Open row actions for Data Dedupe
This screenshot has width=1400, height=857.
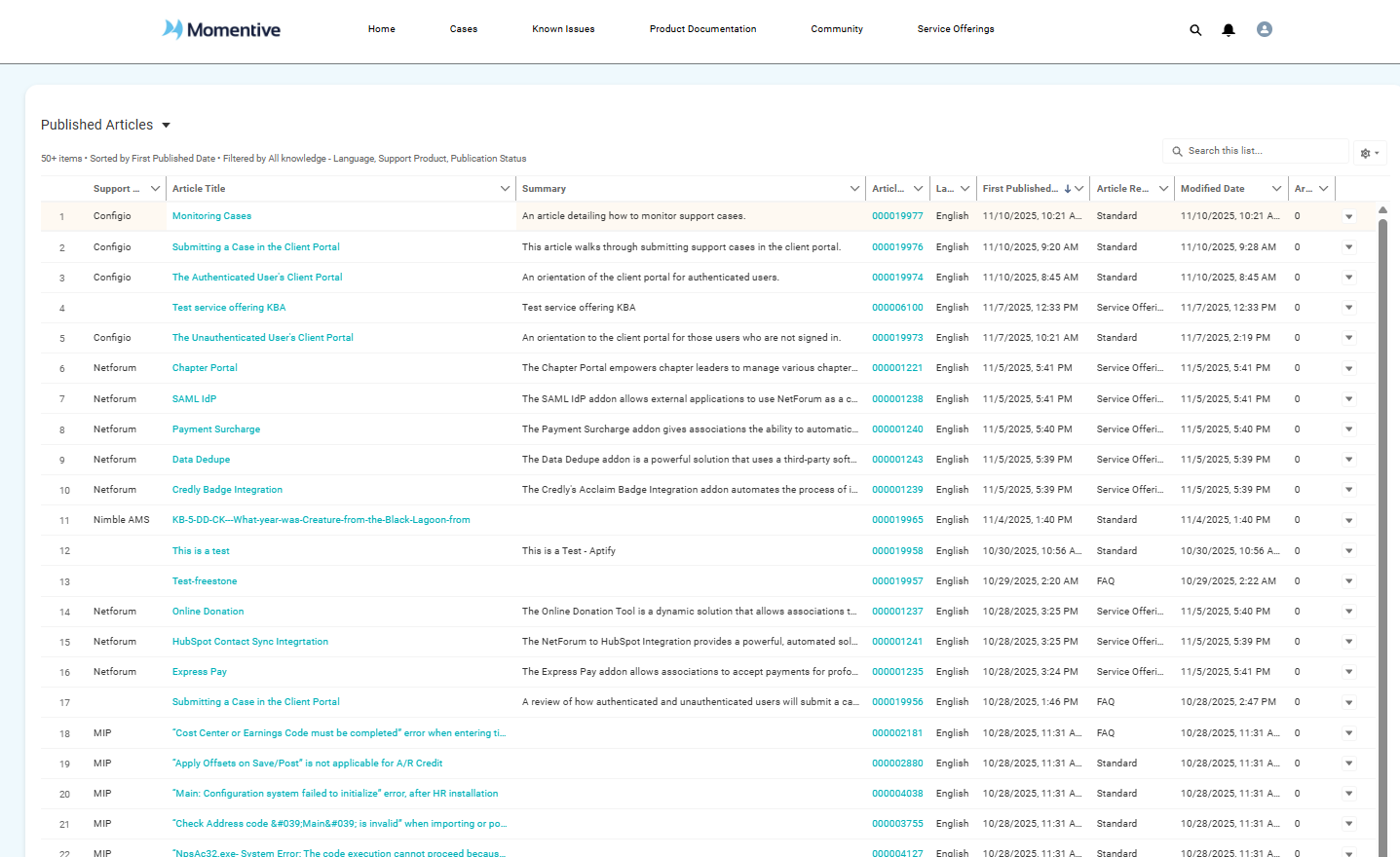[1349, 460]
